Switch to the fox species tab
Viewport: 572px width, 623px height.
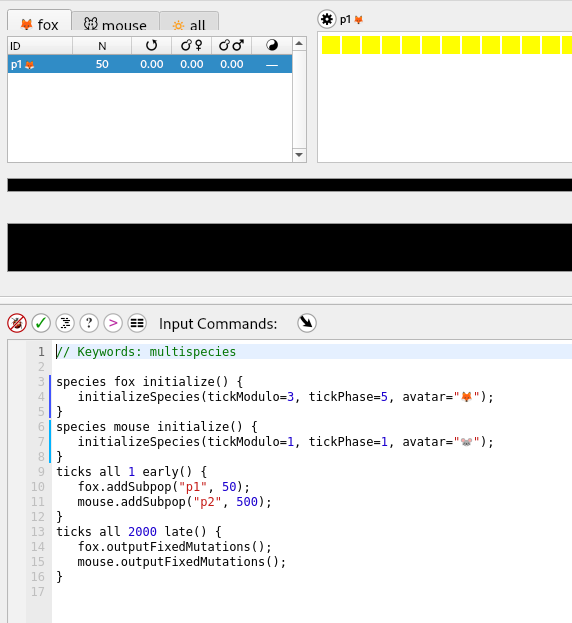[x=39, y=21]
